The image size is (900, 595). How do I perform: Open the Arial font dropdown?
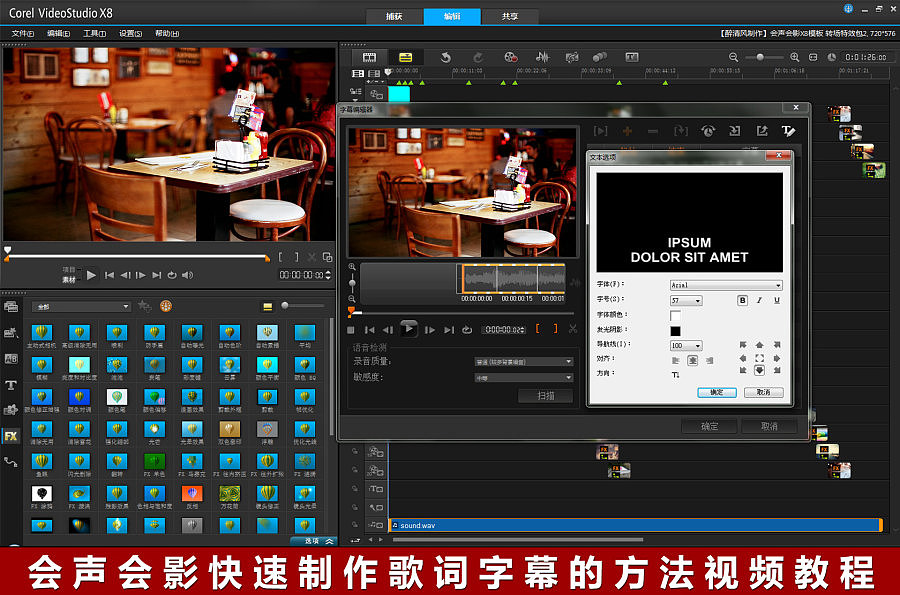point(726,285)
